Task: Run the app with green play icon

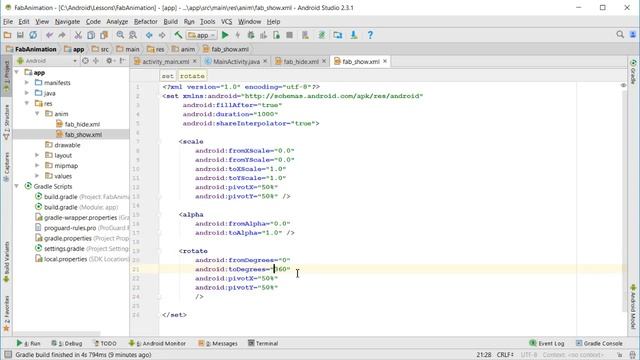Action: [x=225, y=35]
